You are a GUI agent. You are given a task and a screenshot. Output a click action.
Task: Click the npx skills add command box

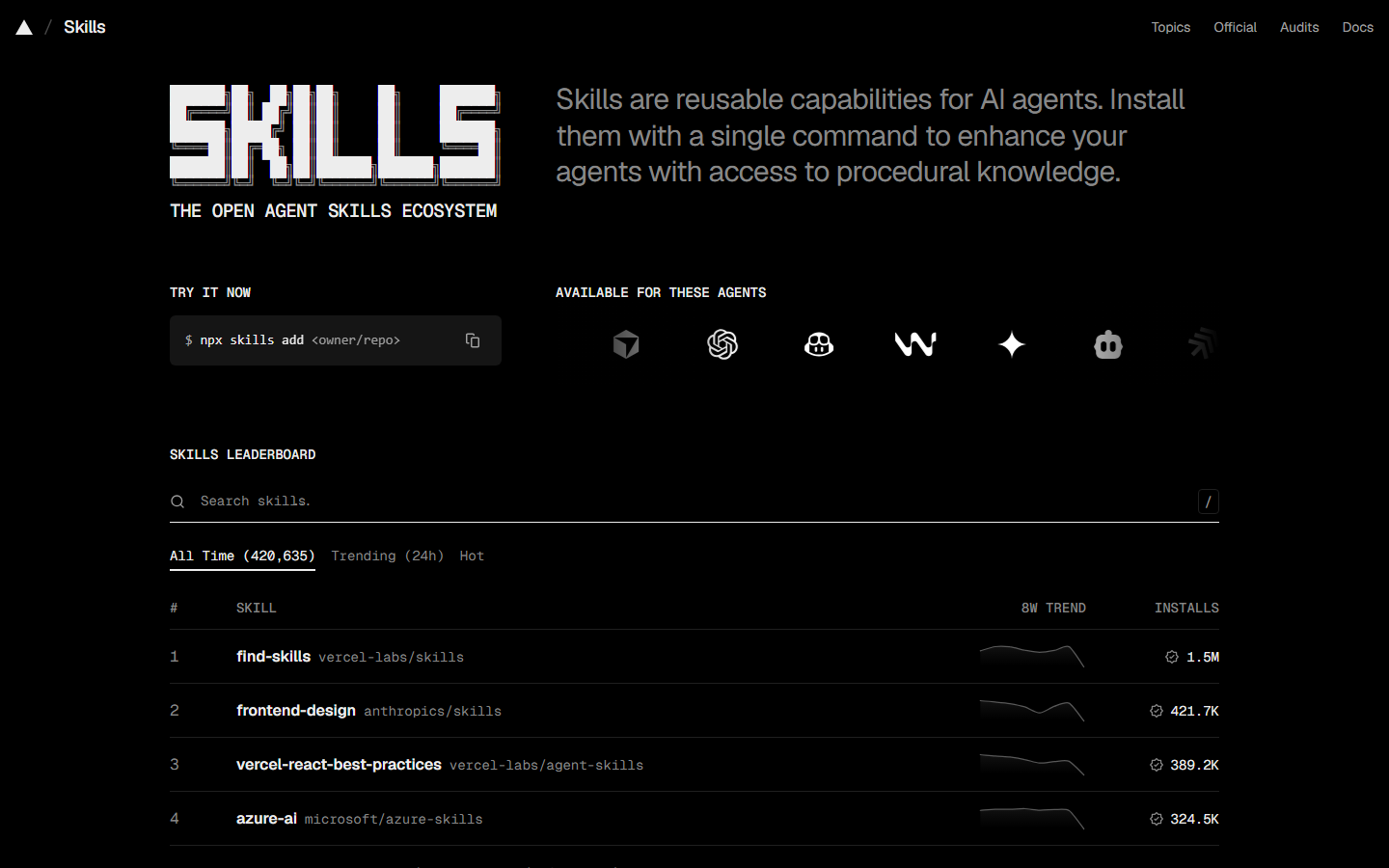click(x=336, y=340)
